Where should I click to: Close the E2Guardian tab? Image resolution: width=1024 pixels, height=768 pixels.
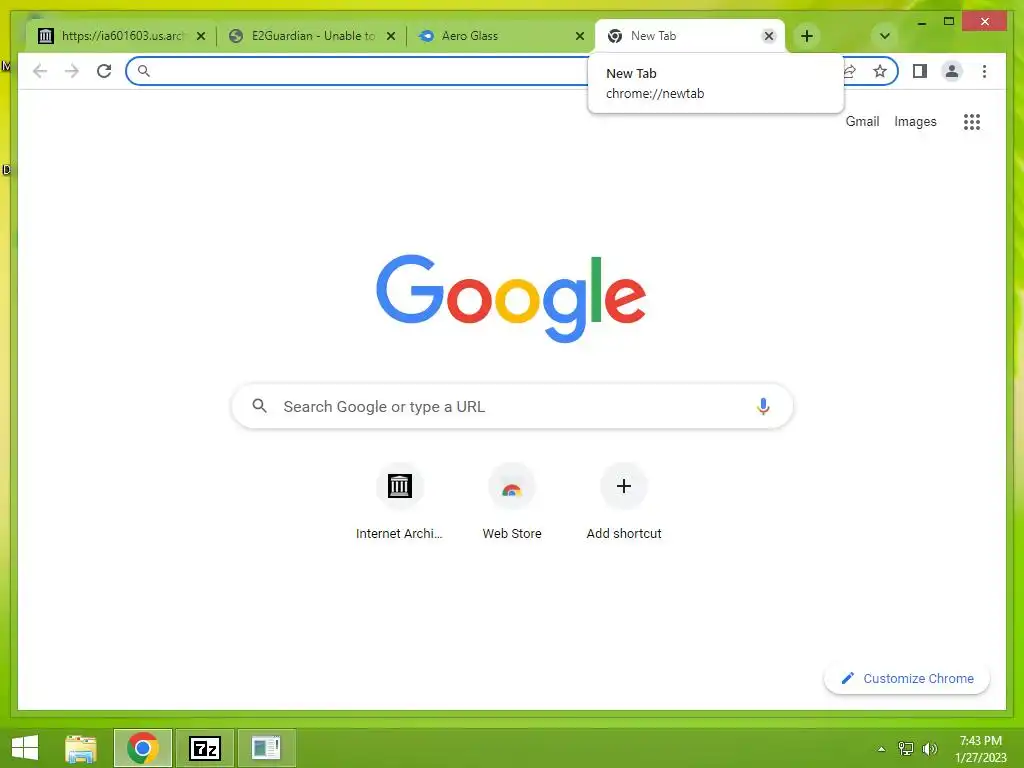click(x=391, y=36)
